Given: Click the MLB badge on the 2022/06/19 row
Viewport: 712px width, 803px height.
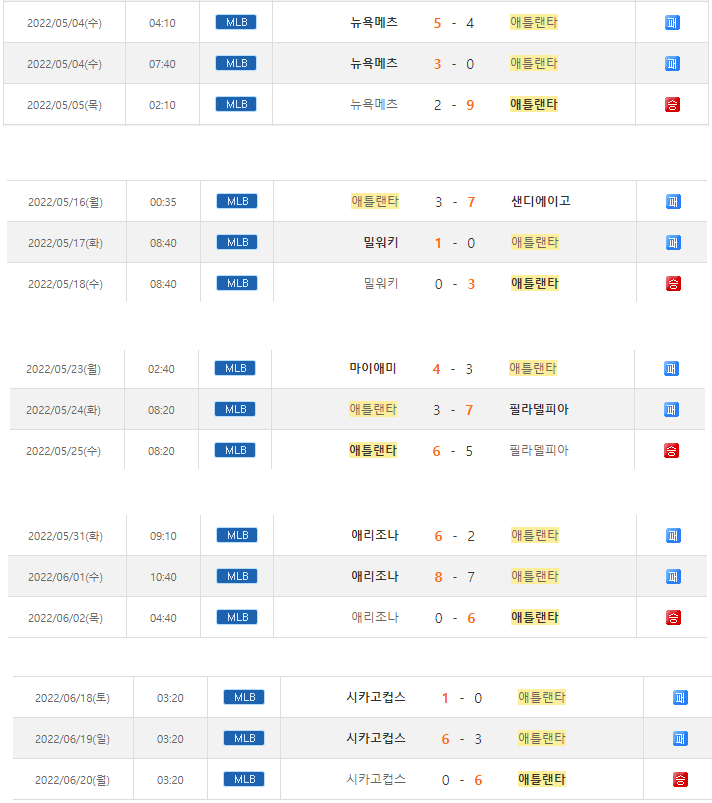Looking at the screenshot, I should [x=244, y=738].
